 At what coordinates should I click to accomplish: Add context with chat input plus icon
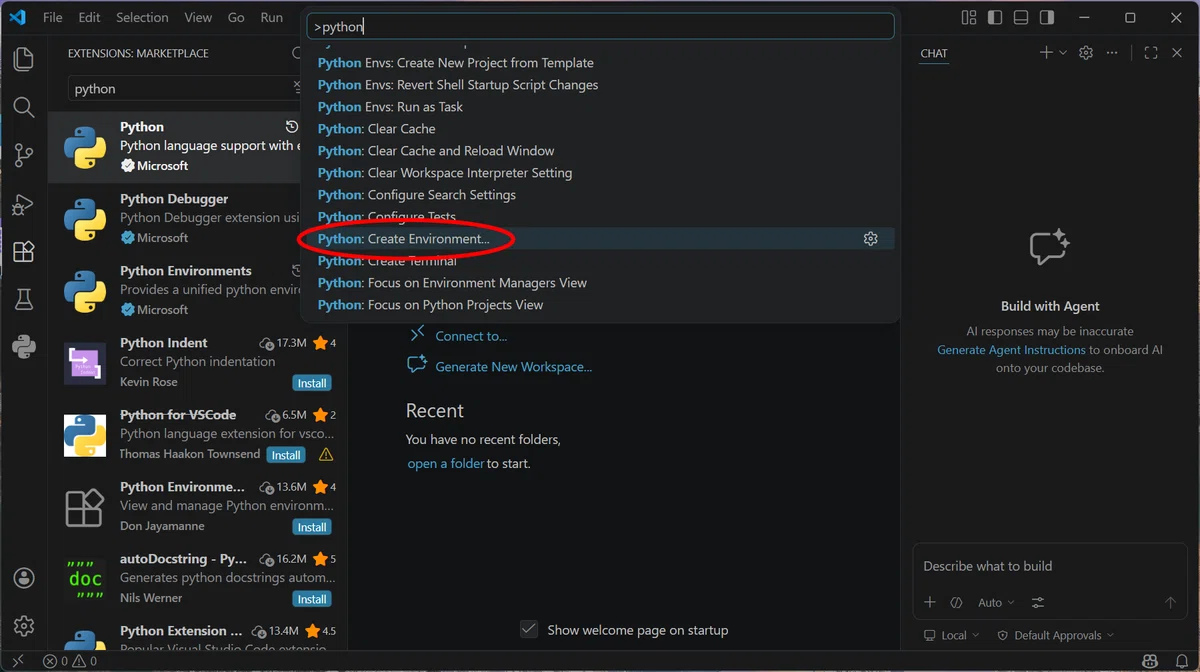930,602
